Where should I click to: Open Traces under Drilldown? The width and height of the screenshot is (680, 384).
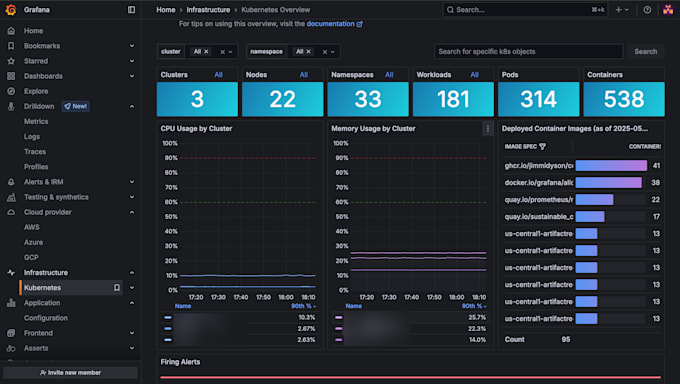[x=35, y=152]
